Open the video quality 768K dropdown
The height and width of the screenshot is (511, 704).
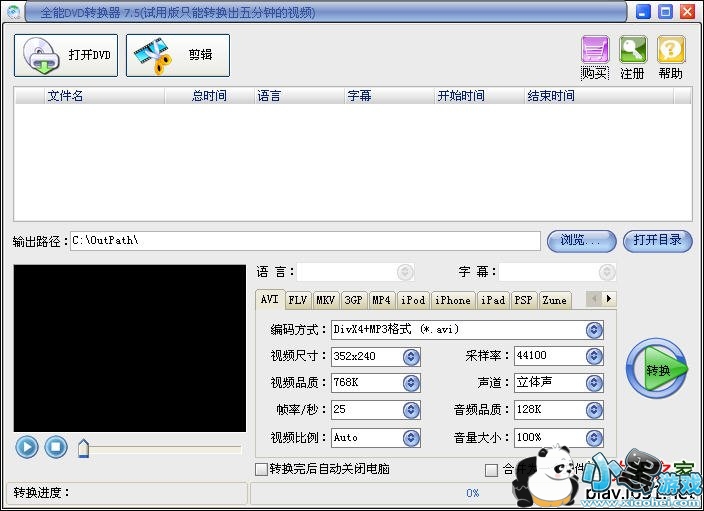tap(411, 383)
